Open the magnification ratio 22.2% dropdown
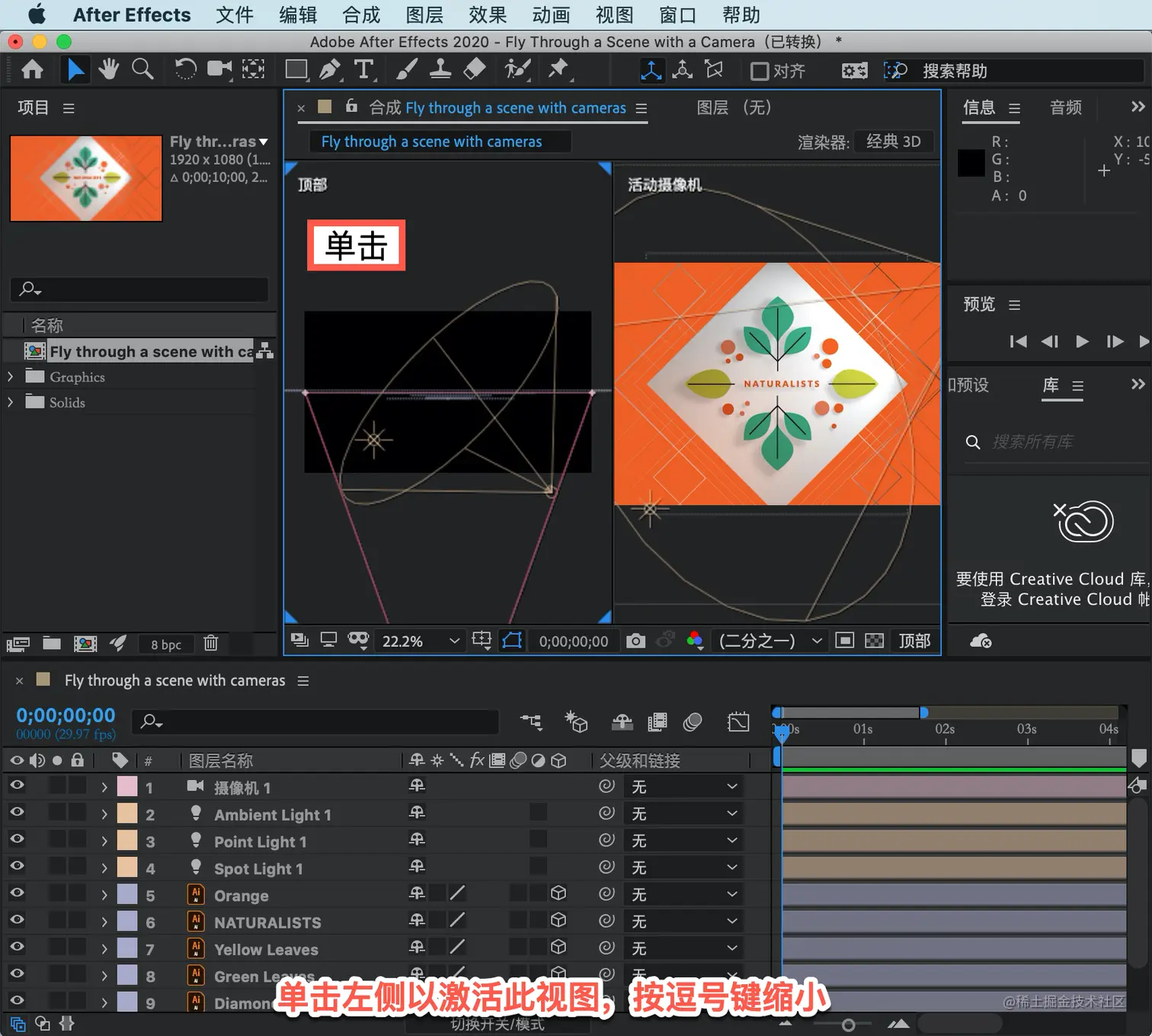Screen dimensions: 1152x1036 click(x=421, y=641)
